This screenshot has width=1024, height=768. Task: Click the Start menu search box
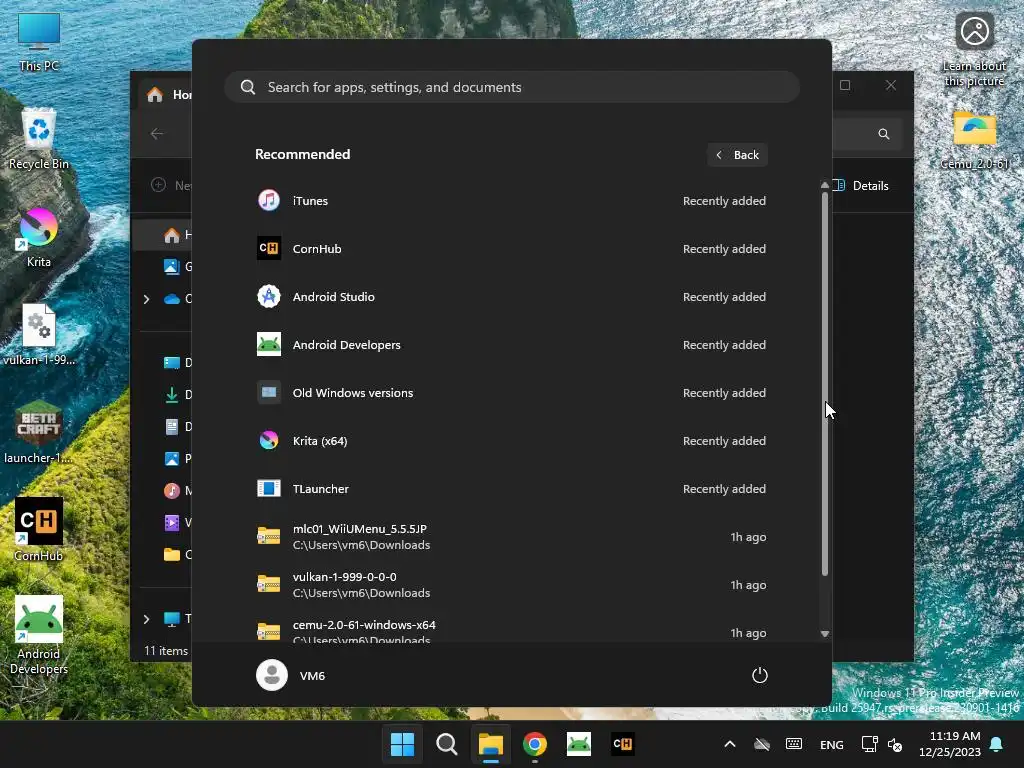pos(512,87)
